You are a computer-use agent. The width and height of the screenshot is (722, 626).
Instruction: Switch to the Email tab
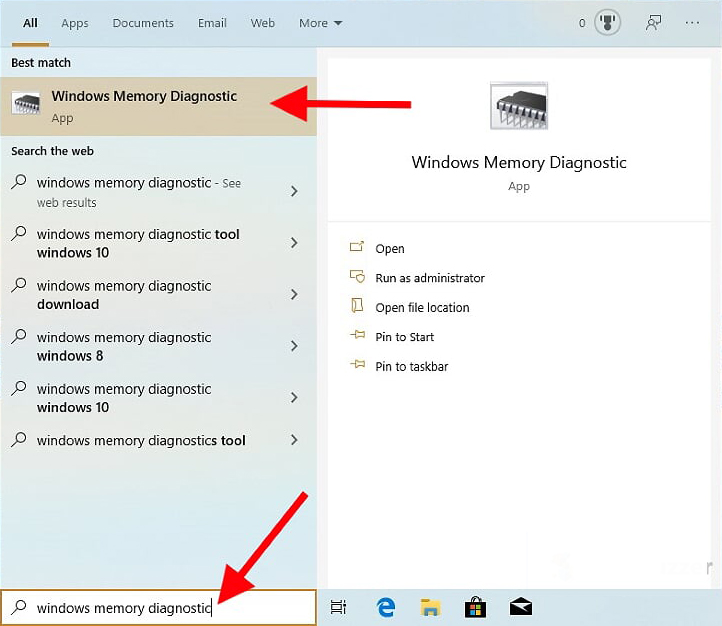point(212,23)
